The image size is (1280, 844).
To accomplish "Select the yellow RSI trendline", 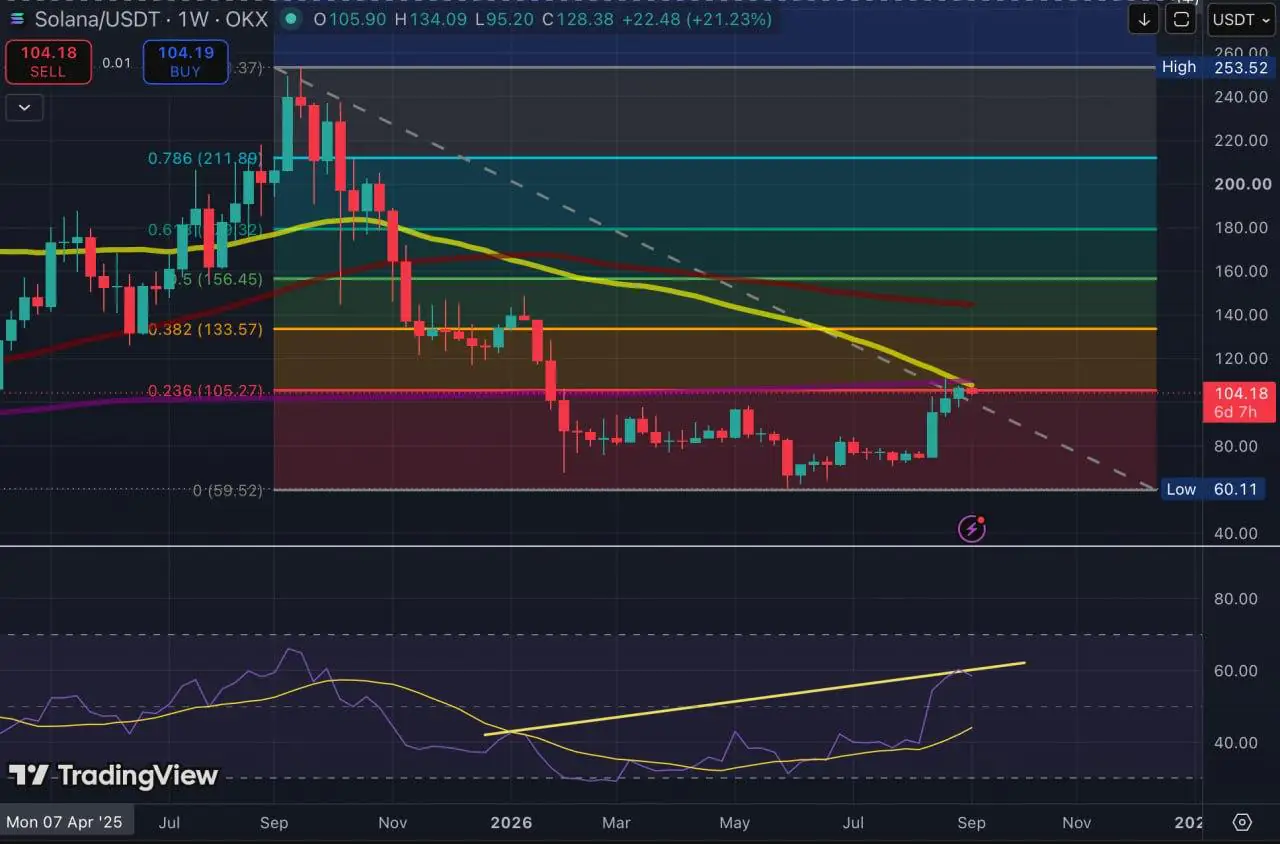I will click(755, 698).
